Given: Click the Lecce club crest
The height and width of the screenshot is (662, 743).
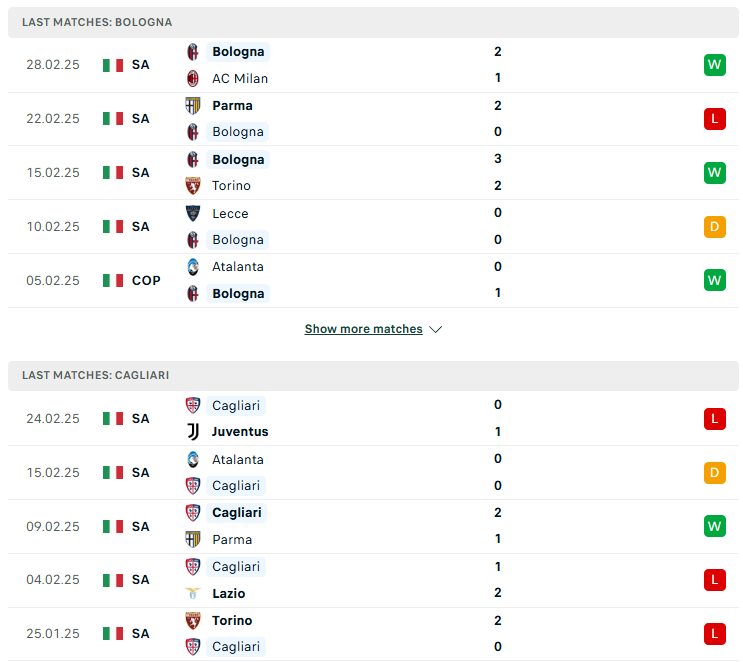Looking at the screenshot, I should tap(192, 213).
